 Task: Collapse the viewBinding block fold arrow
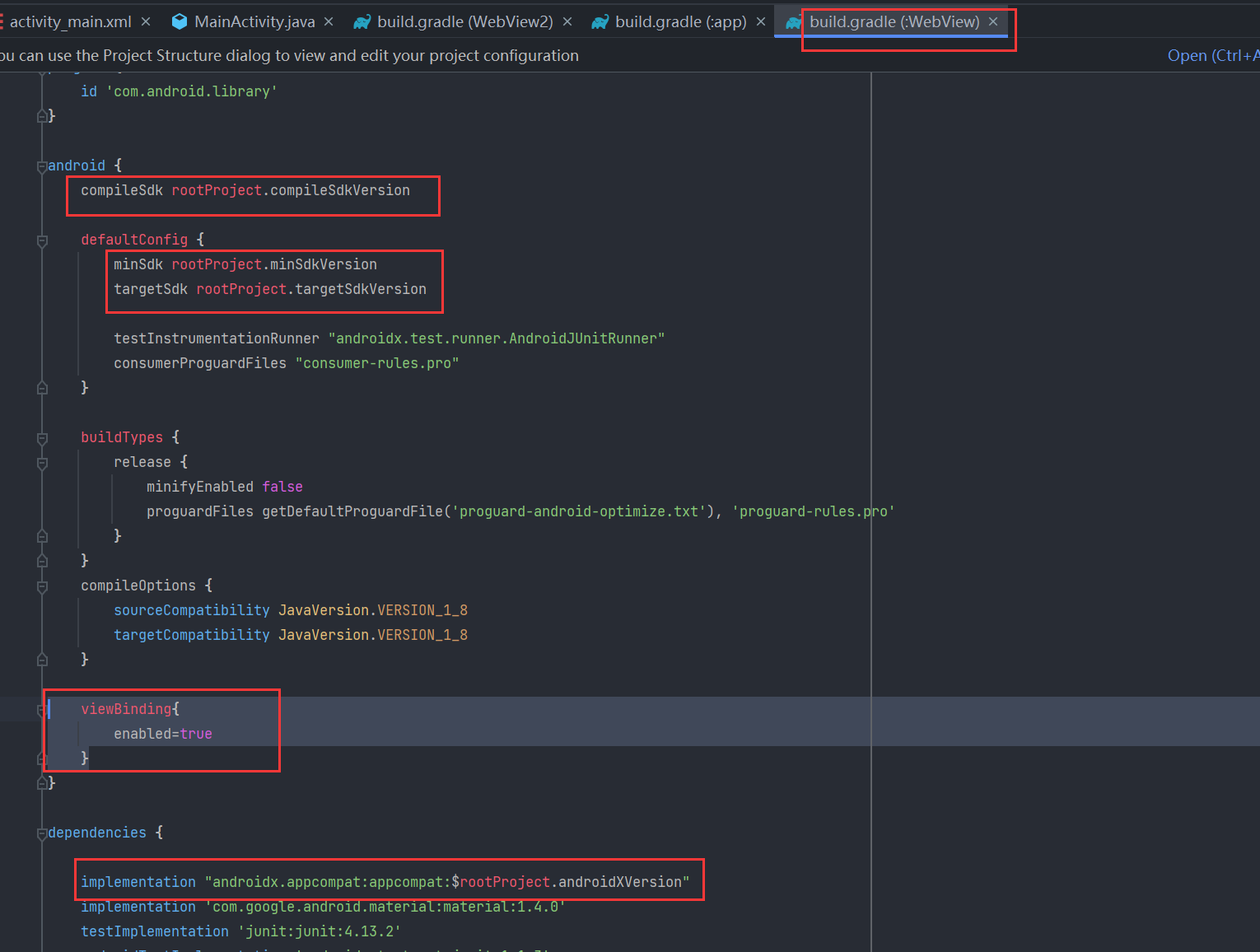(42, 711)
